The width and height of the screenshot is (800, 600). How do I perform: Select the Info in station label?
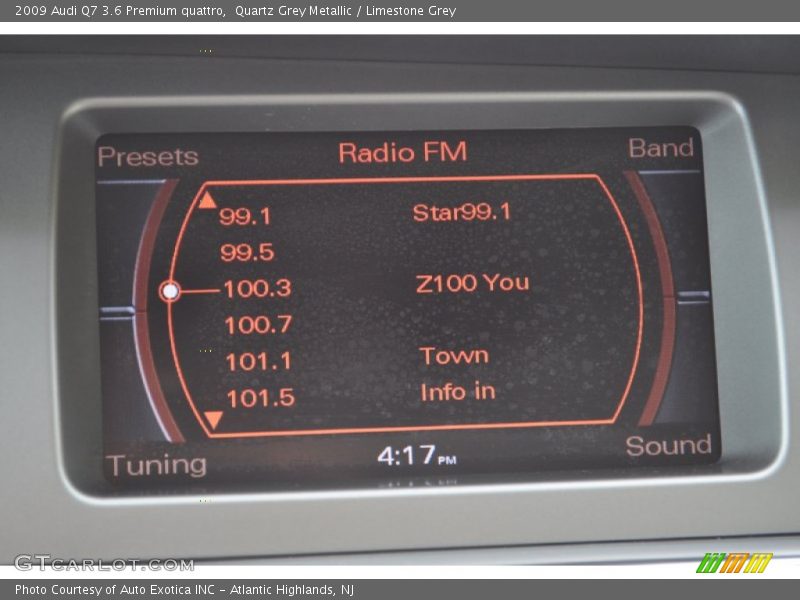[458, 392]
